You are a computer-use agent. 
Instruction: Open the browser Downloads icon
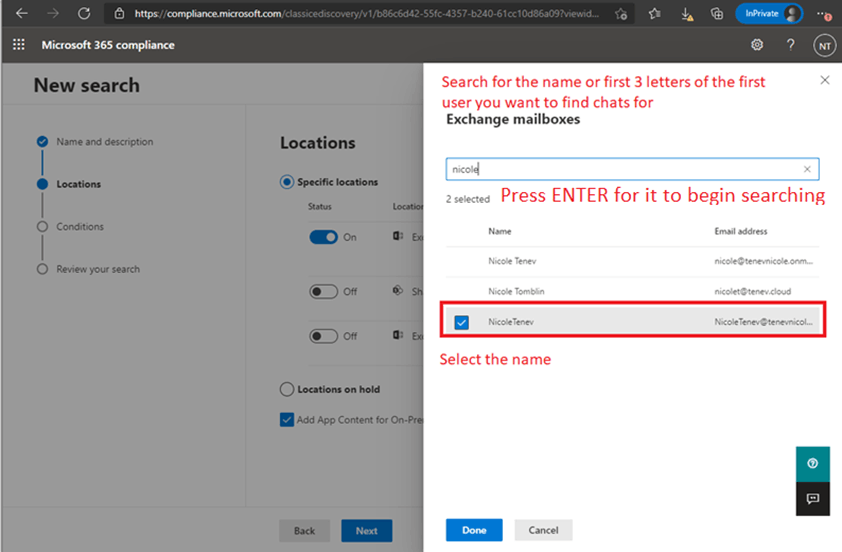pyautogui.click(x=686, y=14)
